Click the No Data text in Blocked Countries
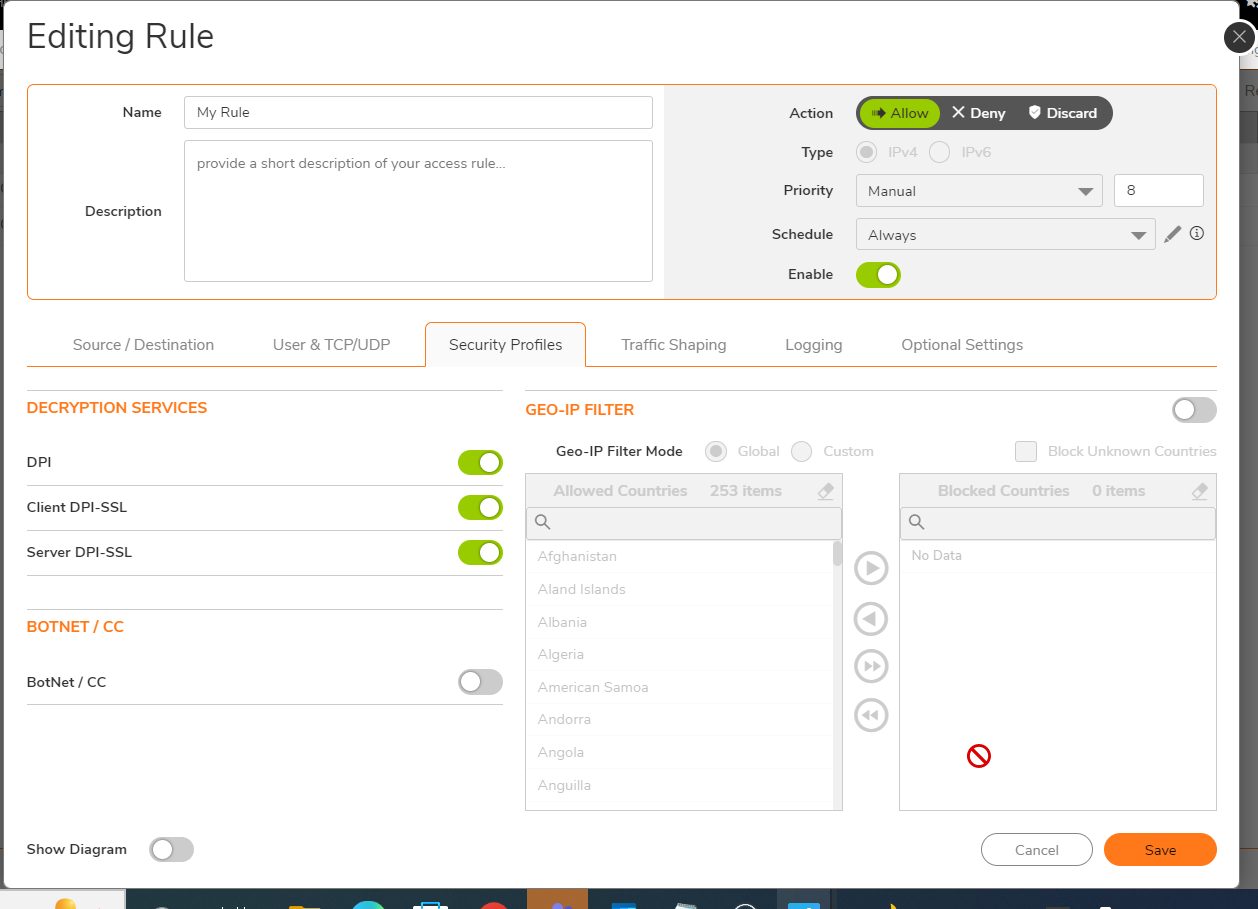 937,555
